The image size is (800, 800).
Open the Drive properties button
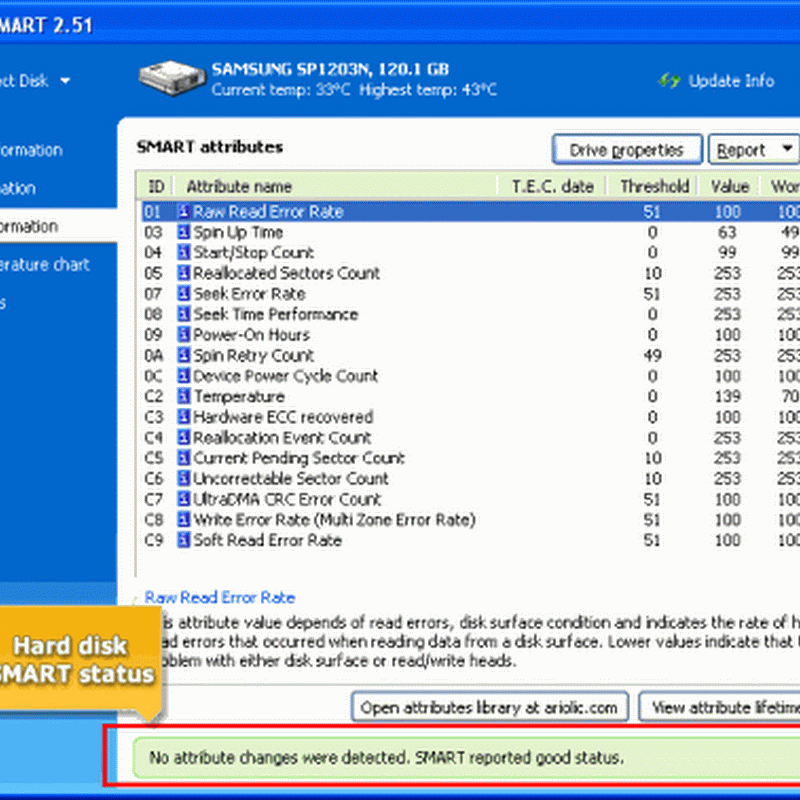pyautogui.click(x=626, y=150)
